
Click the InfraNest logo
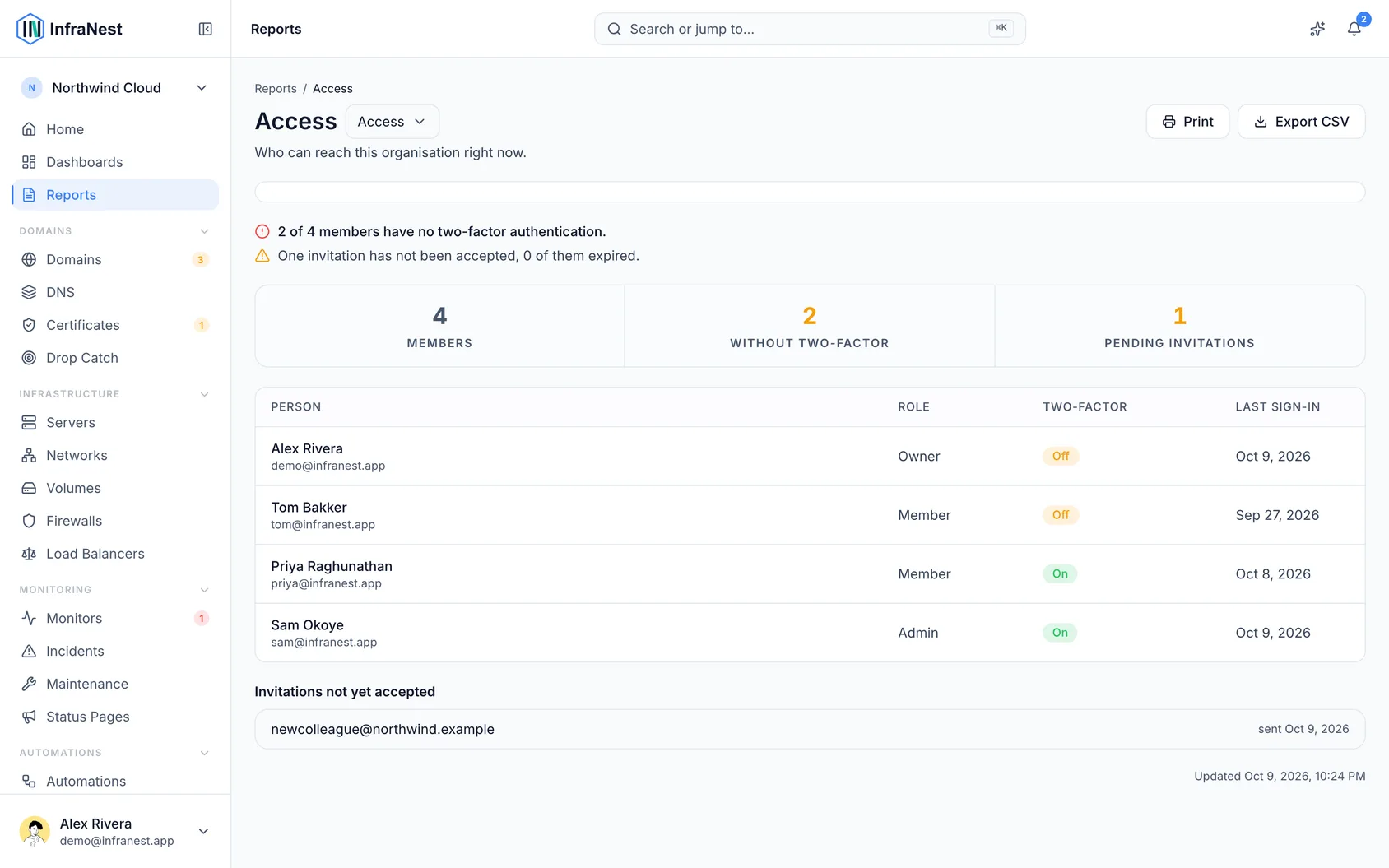(70, 29)
